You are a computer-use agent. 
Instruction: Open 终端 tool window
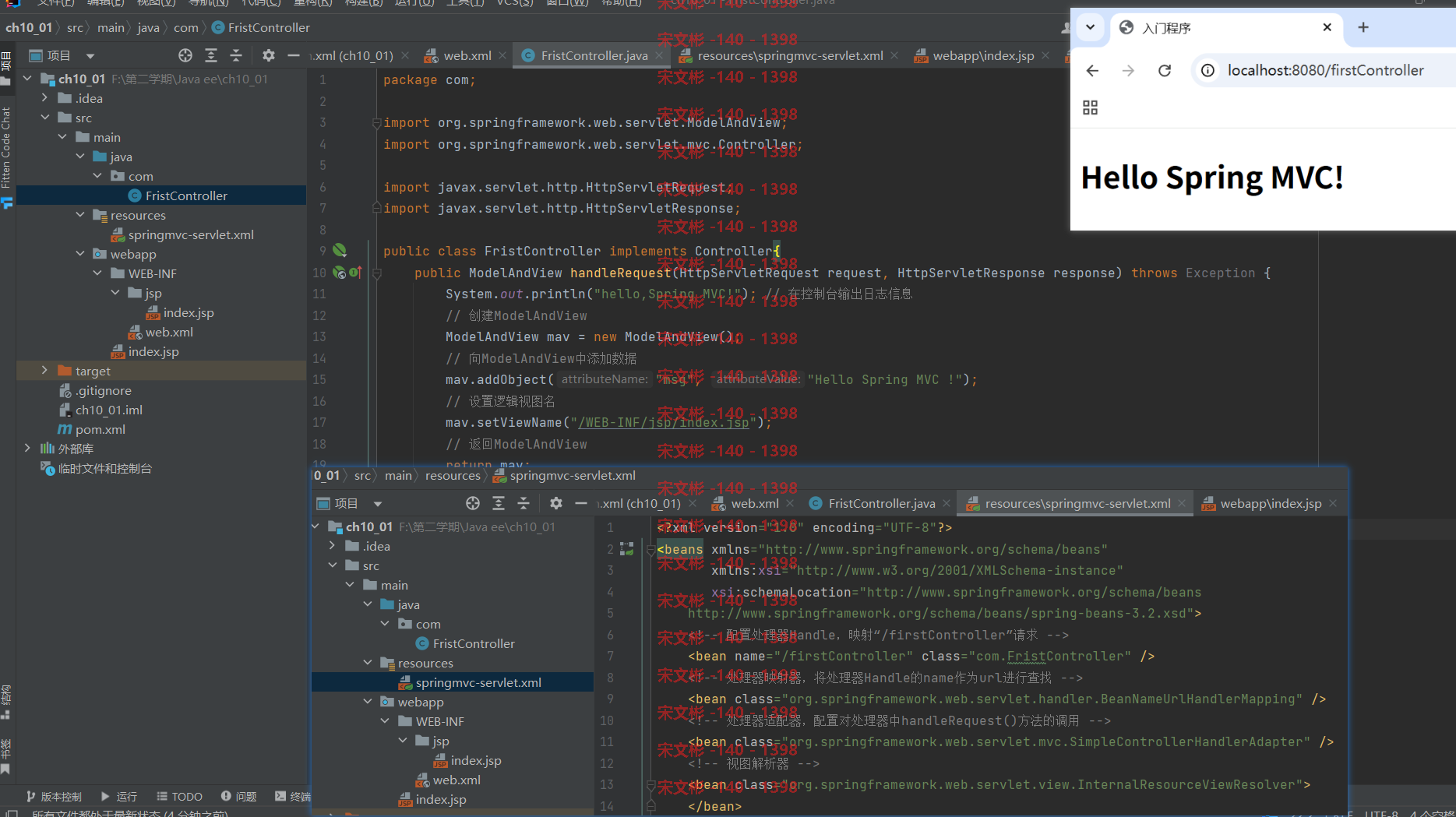click(293, 796)
